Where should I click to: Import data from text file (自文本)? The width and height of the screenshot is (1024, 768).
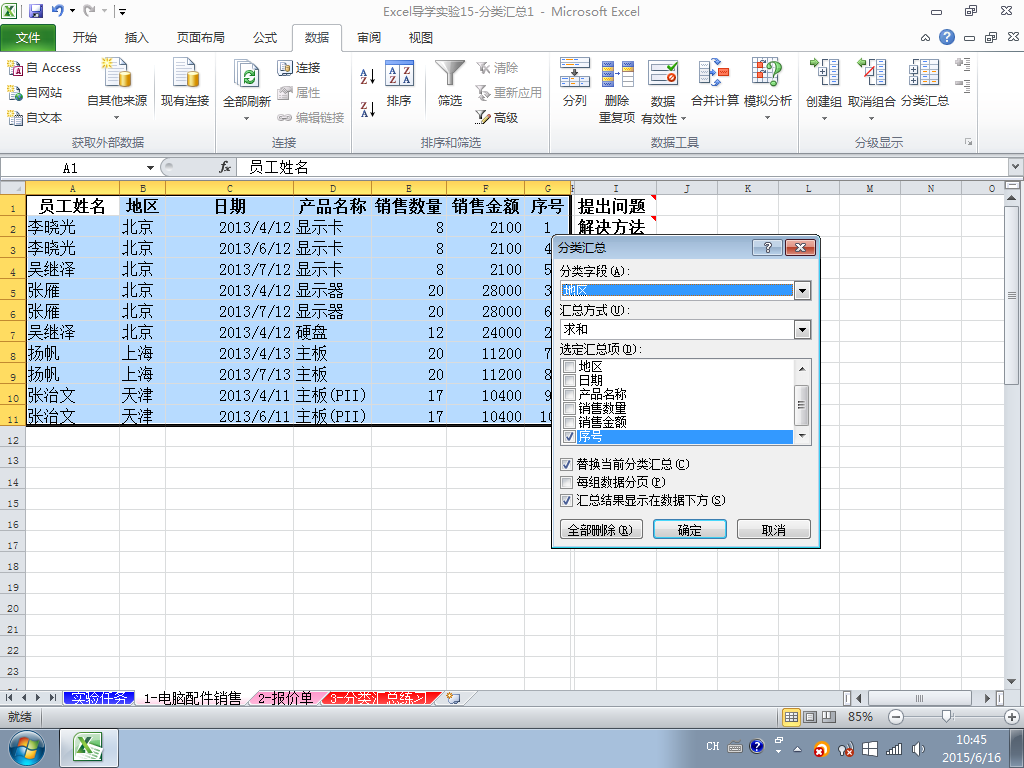(35, 118)
